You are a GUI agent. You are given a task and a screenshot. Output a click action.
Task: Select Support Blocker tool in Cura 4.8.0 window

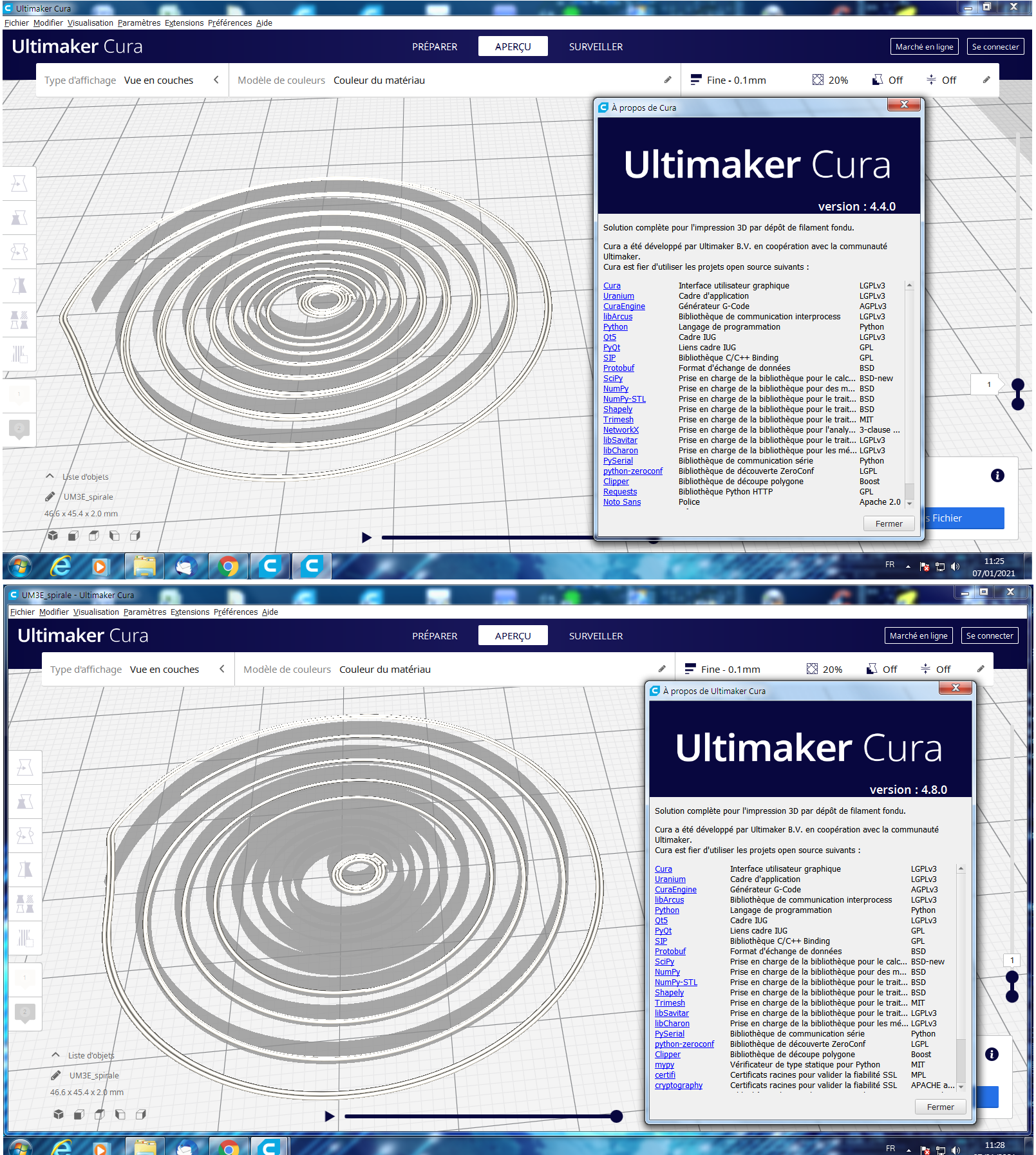pyautogui.click(x=25, y=938)
